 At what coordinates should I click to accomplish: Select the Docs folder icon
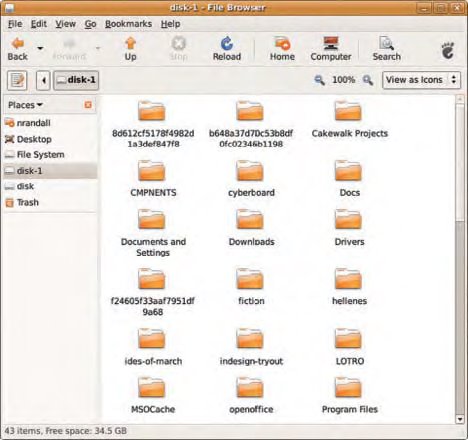pos(348,170)
